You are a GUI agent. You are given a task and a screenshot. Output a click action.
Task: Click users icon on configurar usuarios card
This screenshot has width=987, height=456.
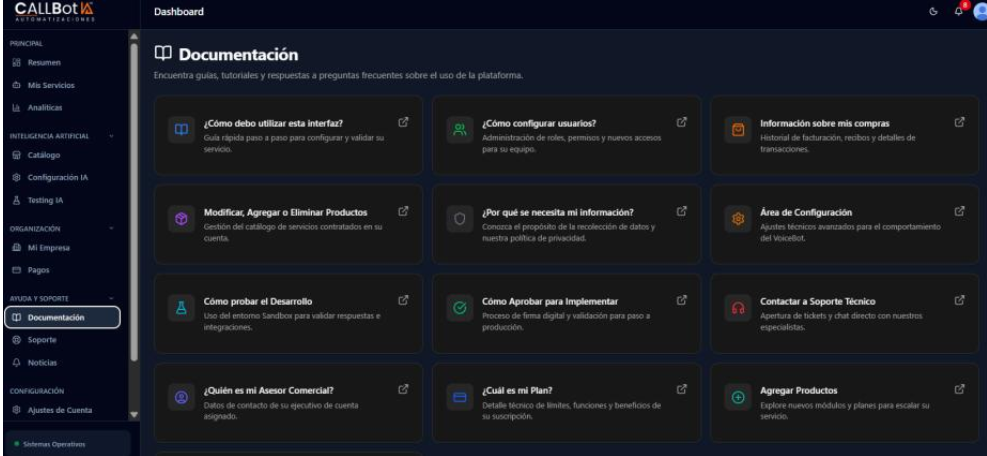(x=460, y=130)
